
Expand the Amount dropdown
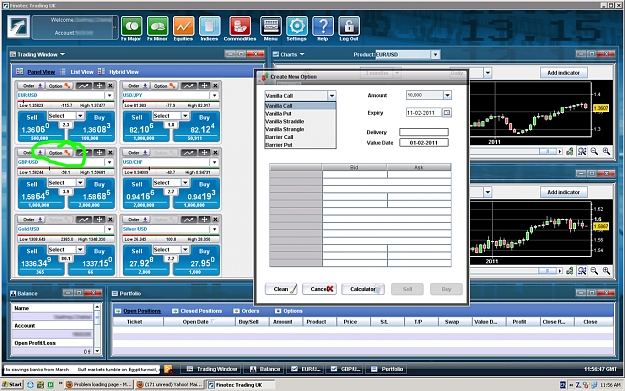(447, 95)
